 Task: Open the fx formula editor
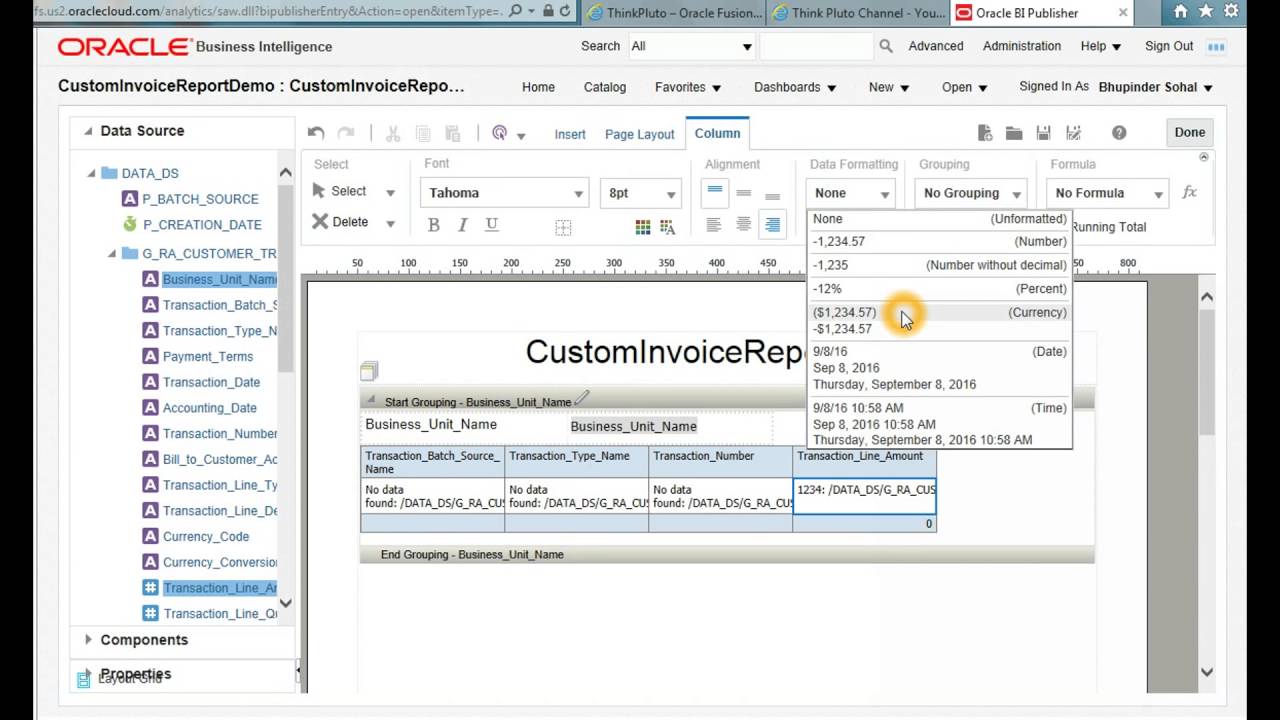tap(1189, 192)
